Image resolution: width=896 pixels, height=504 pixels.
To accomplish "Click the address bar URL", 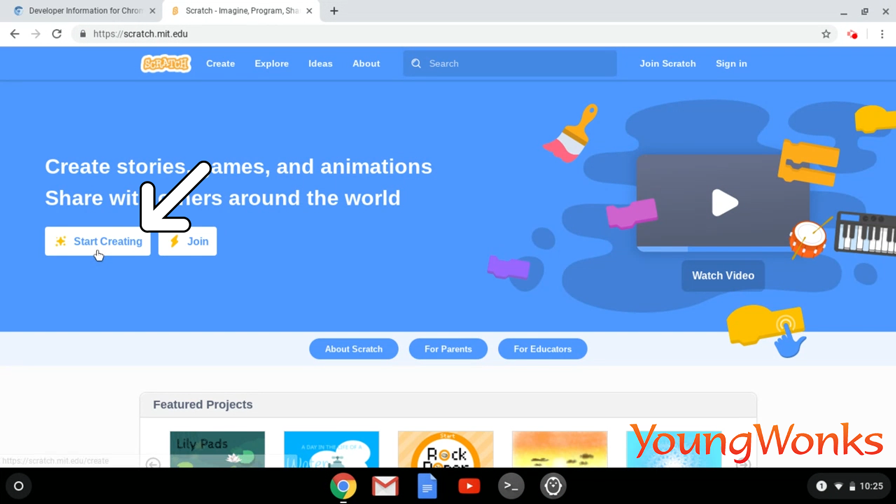I will pos(140,34).
